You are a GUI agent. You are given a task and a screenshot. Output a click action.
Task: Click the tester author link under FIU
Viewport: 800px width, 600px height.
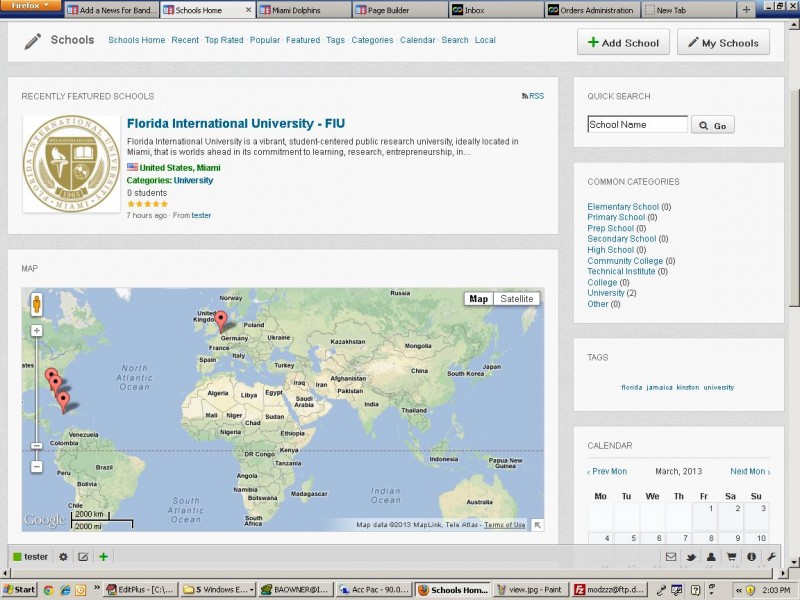click(x=201, y=215)
